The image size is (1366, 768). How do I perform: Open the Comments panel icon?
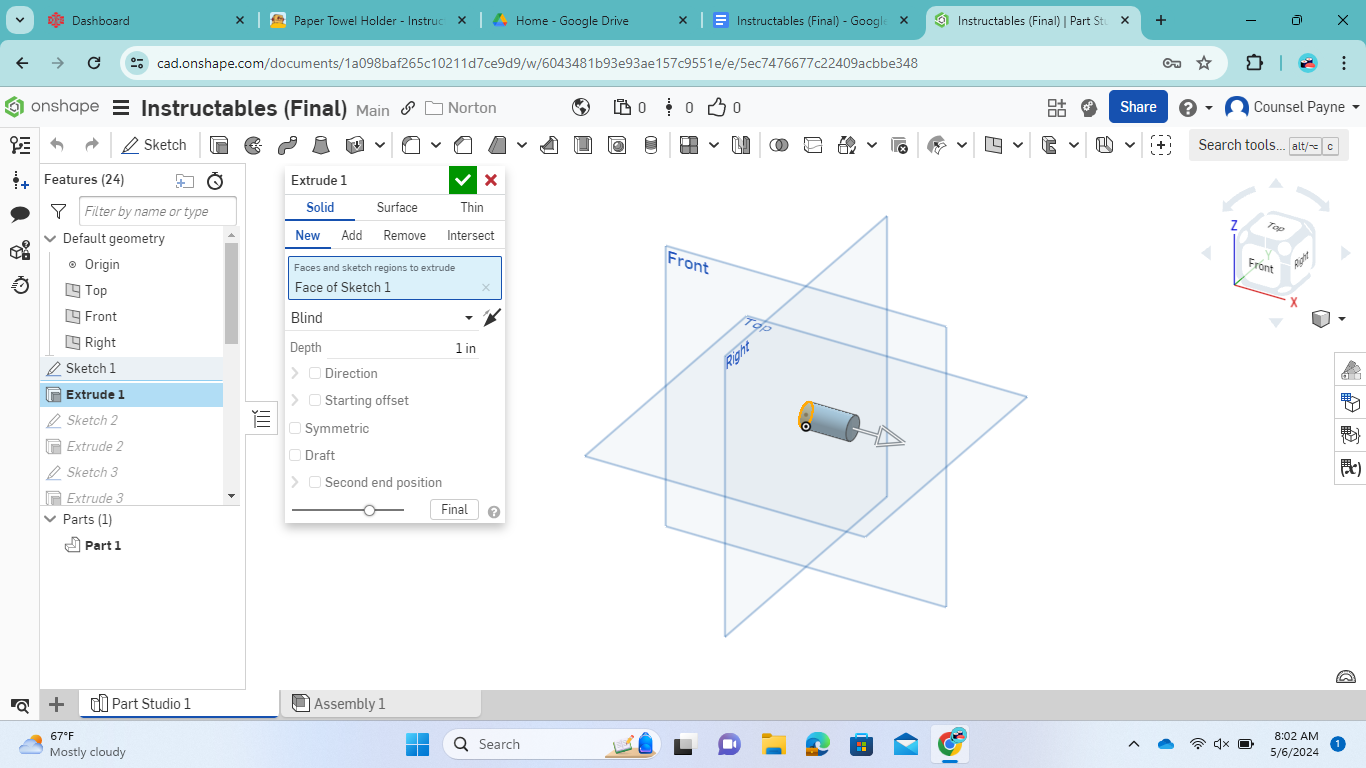coord(20,215)
